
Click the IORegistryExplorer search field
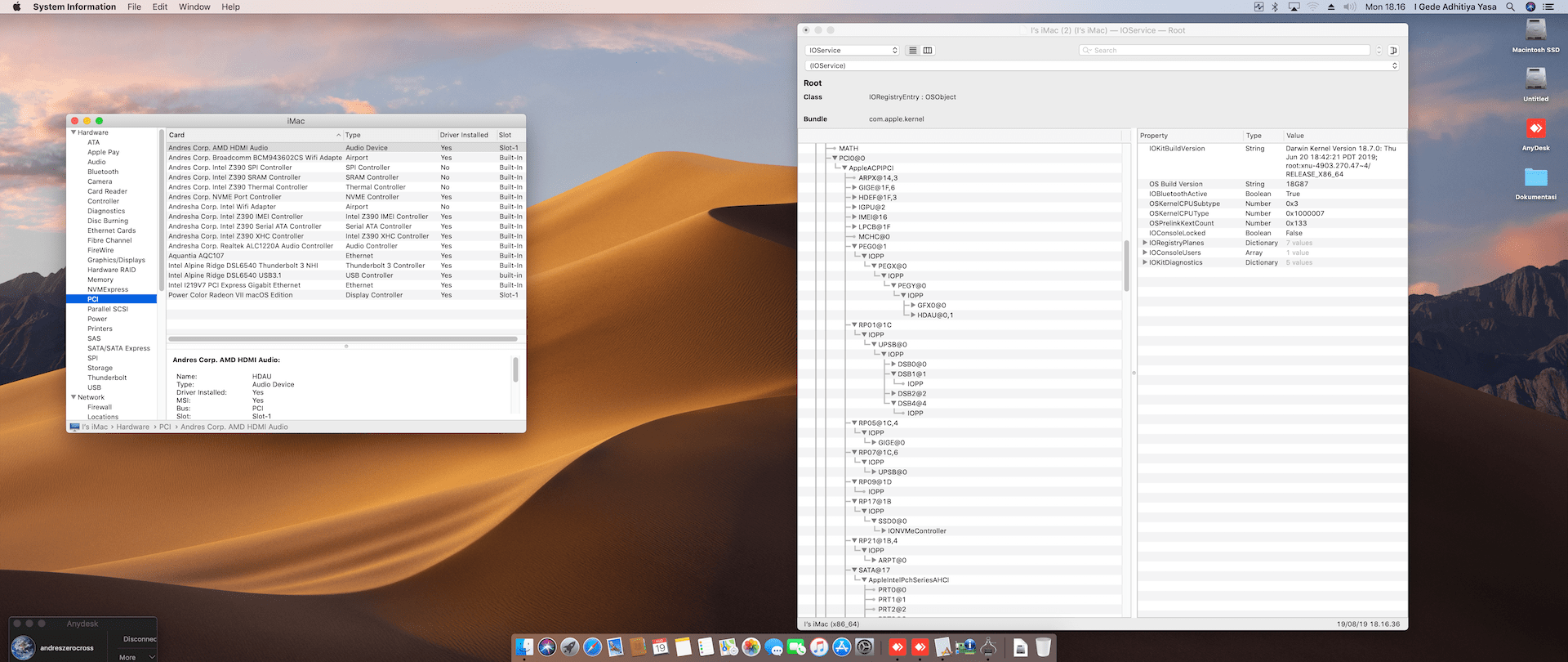pyautogui.click(x=1225, y=51)
